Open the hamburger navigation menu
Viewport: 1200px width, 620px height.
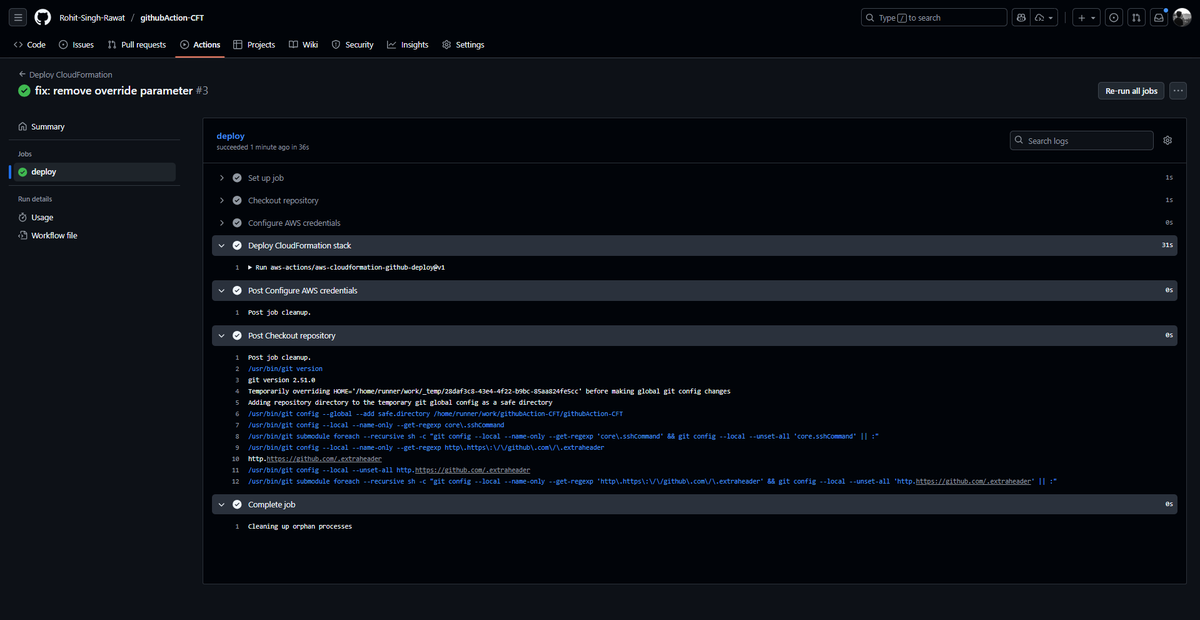(x=18, y=17)
